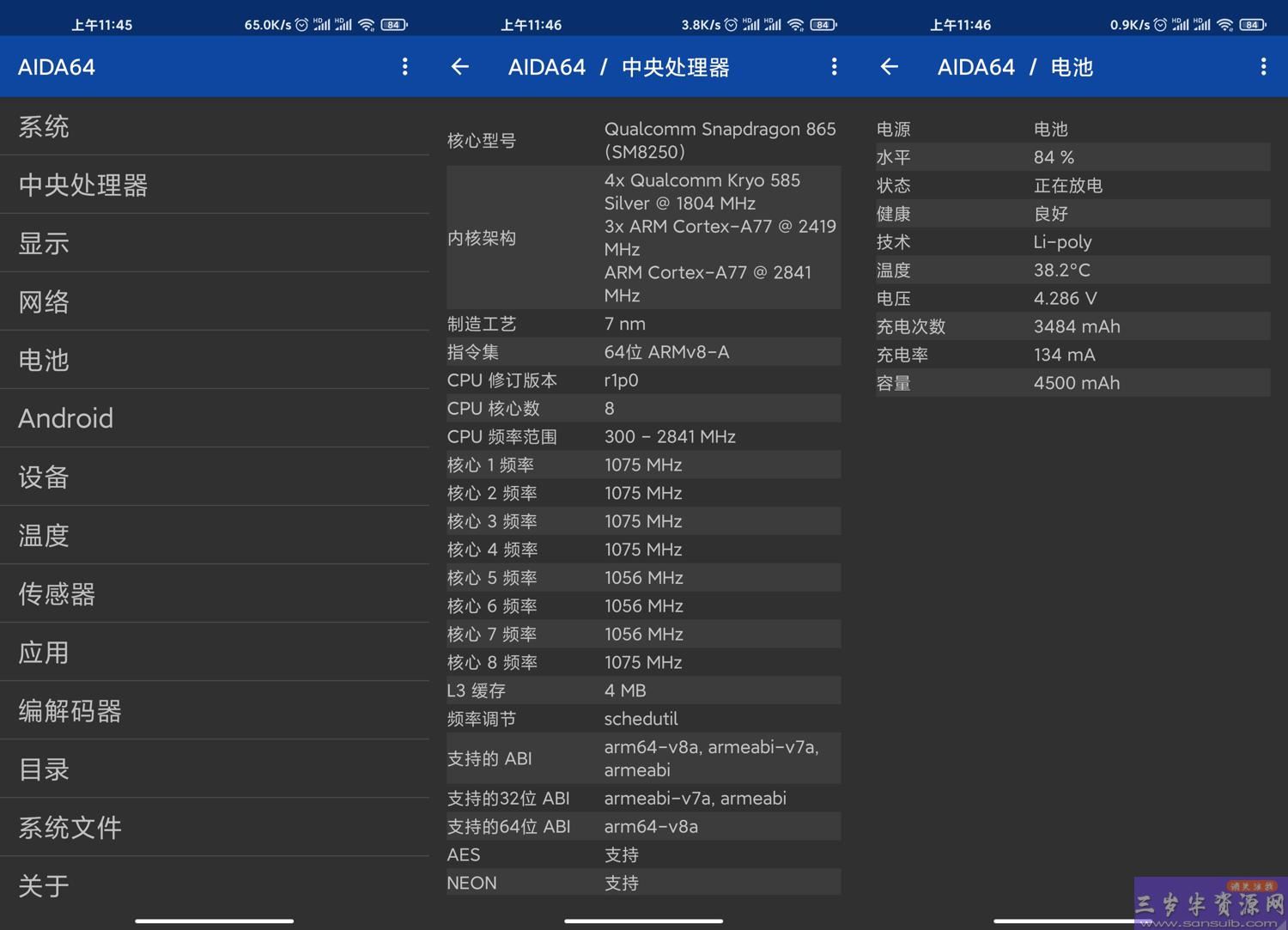This screenshot has height=930, width=1288.
Task: Open overflow menu on the 电池 screen
Action: point(1263,67)
